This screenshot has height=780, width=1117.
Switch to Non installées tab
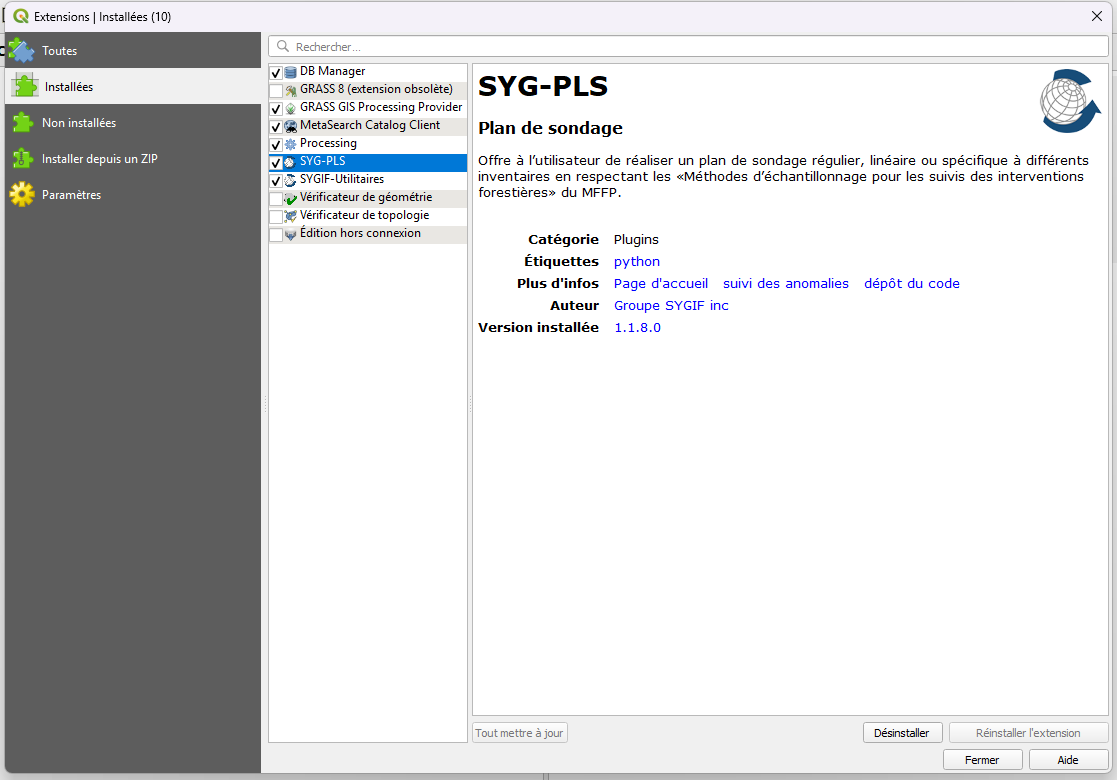pyautogui.click(x=78, y=123)
